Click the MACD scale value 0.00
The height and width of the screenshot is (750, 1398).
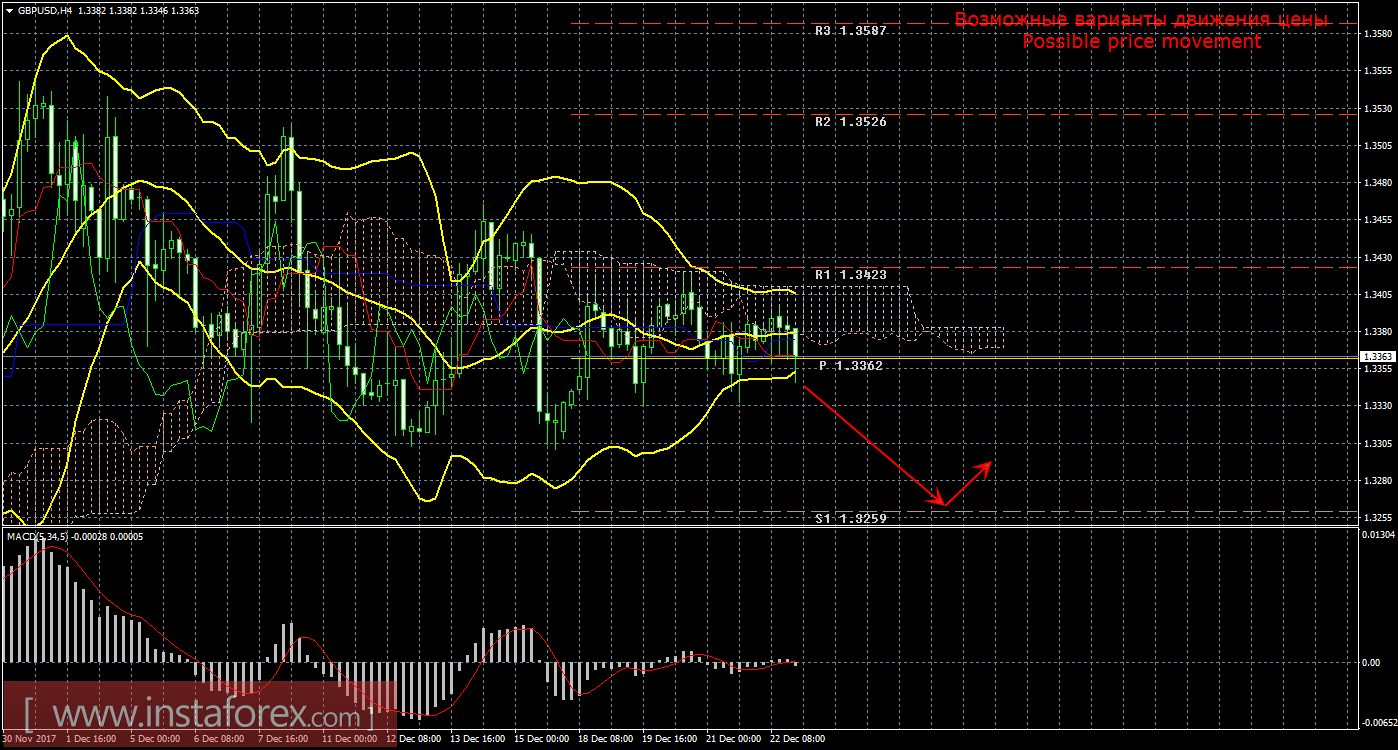point(1371,662)
